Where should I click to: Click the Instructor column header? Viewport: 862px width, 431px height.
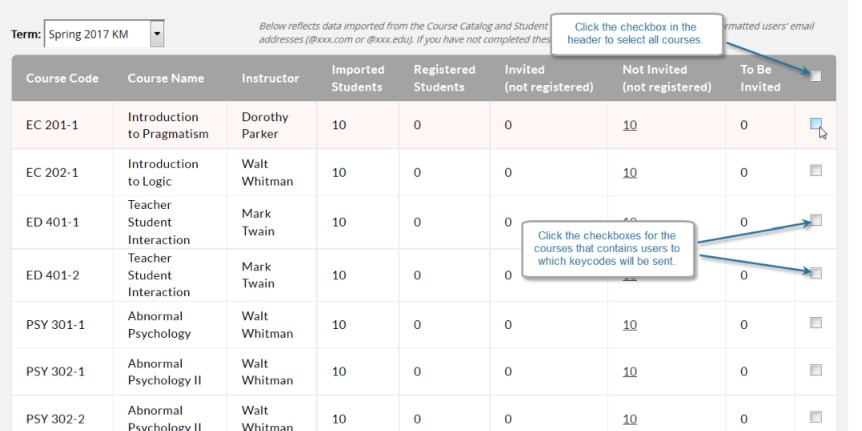tap(270, 78)
